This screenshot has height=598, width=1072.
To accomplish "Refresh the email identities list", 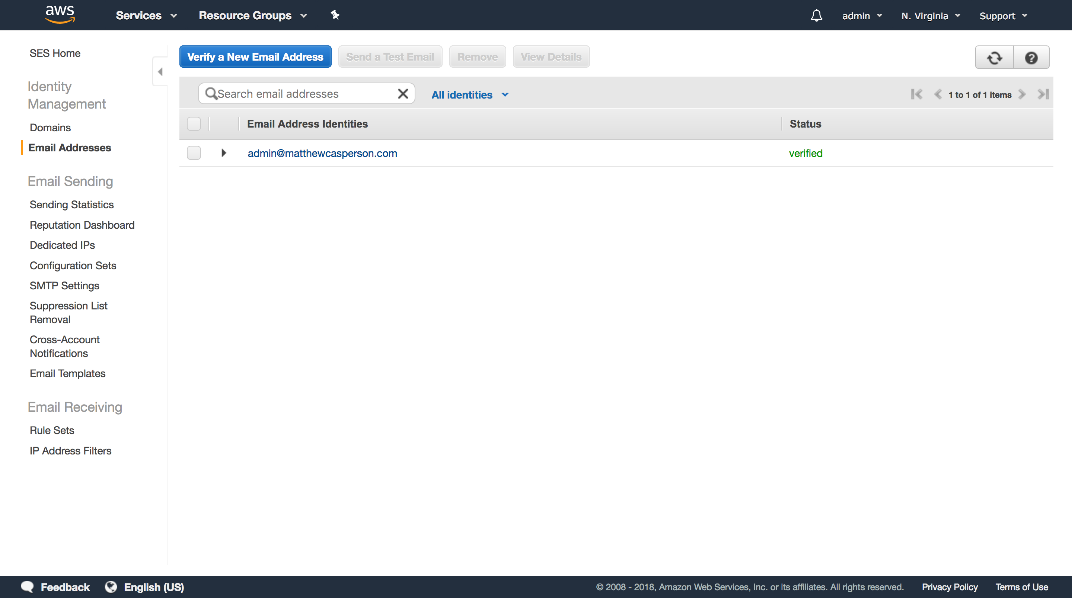I will pyautogui.click(x=994, y=58).
